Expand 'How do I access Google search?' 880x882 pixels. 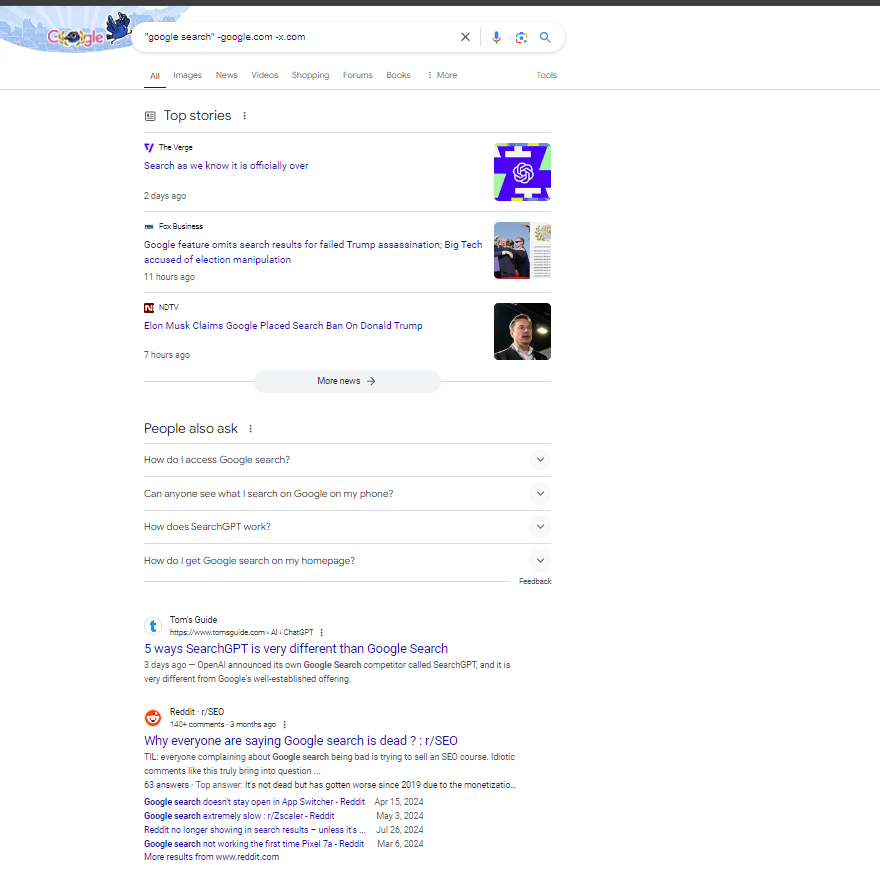(x=347, y=460)
